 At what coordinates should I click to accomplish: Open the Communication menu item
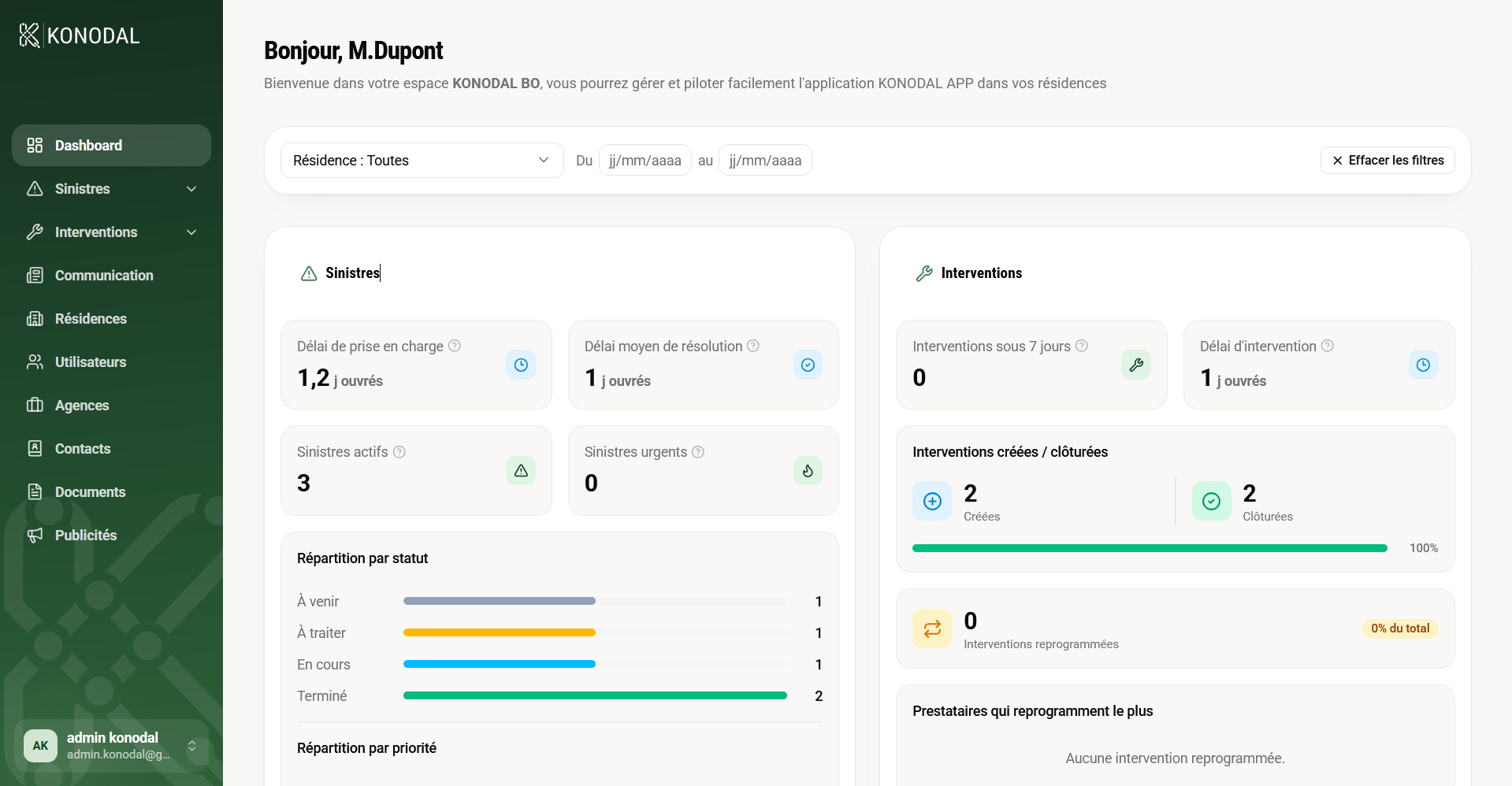[x=111, y=275]
